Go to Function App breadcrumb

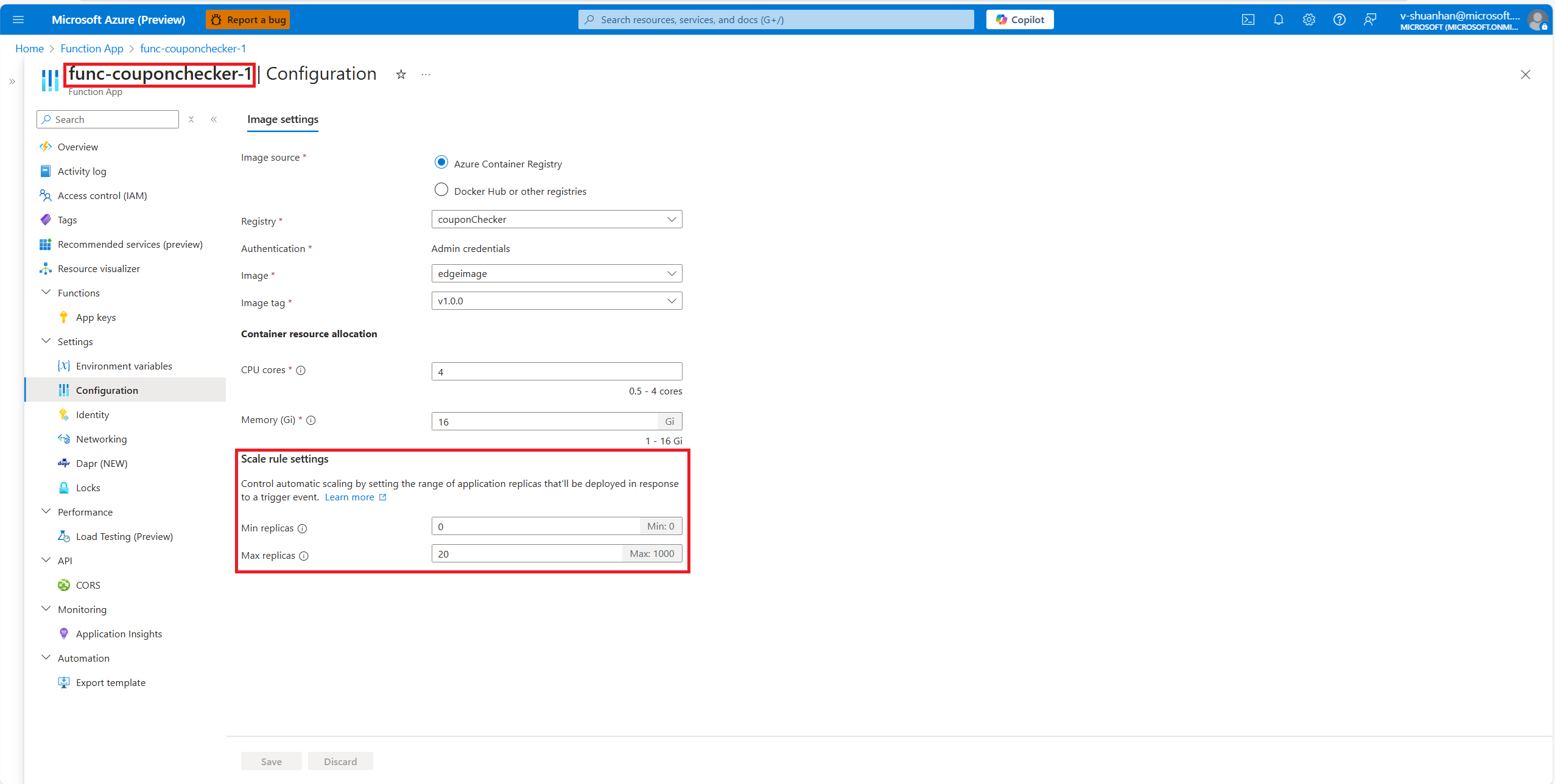click(92, 49)
